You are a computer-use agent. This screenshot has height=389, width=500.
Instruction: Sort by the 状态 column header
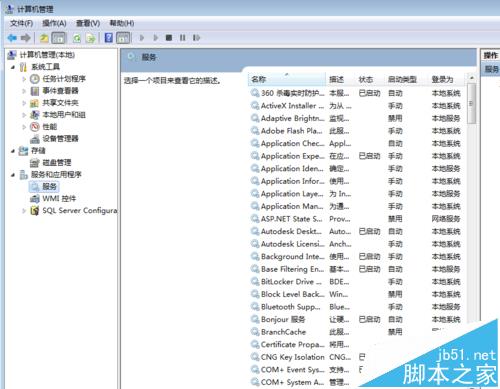[x=370, y=79]
